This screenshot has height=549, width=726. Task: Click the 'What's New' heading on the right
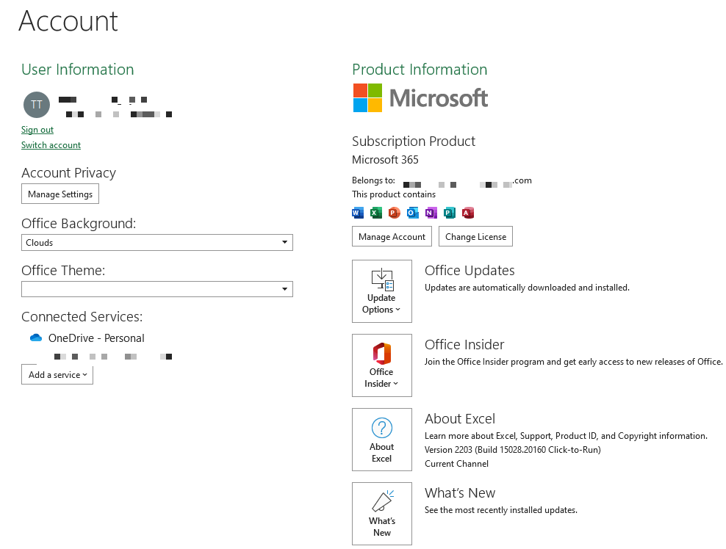460,493
